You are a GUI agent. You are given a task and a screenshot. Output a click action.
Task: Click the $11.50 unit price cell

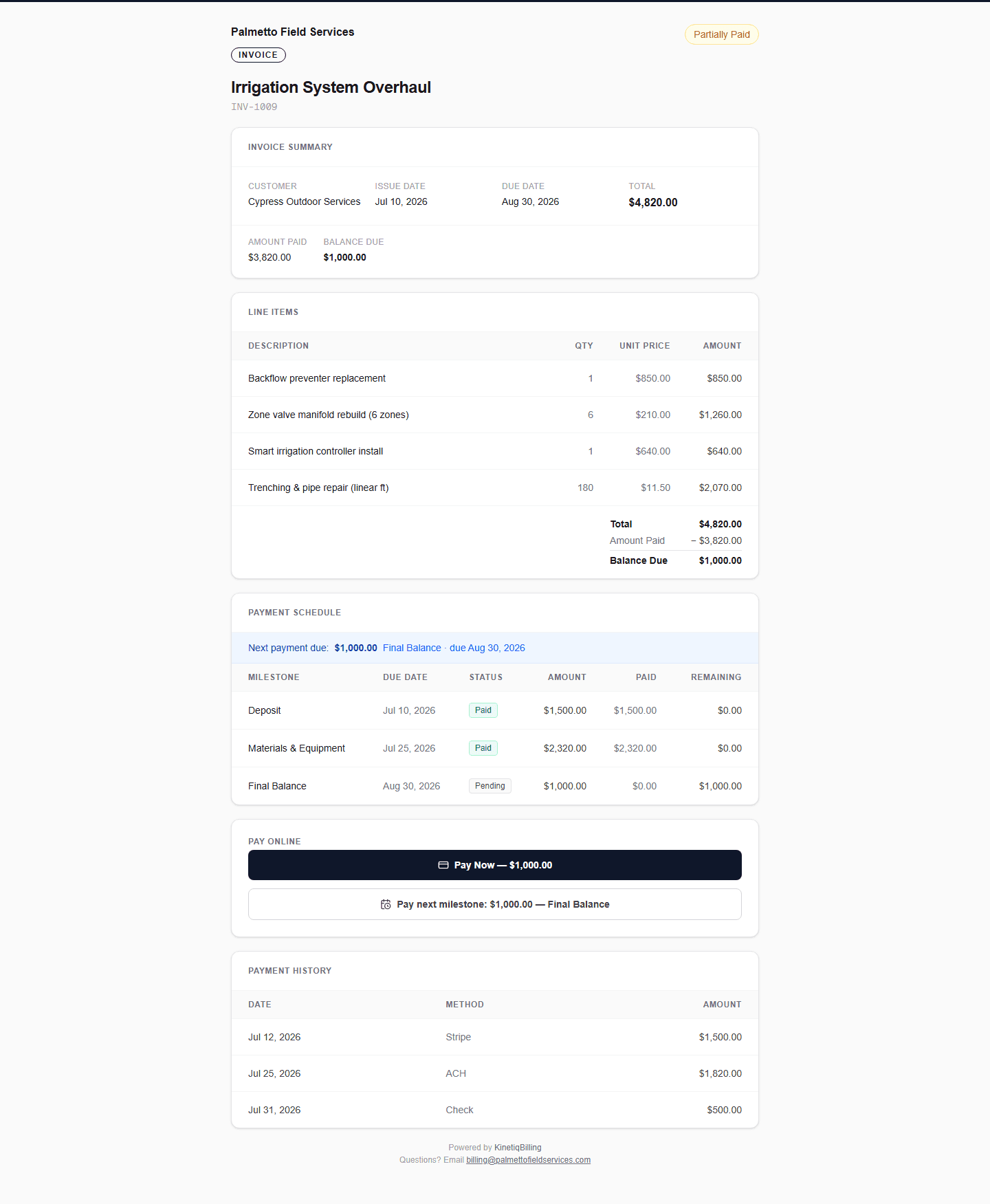(655, 488)
